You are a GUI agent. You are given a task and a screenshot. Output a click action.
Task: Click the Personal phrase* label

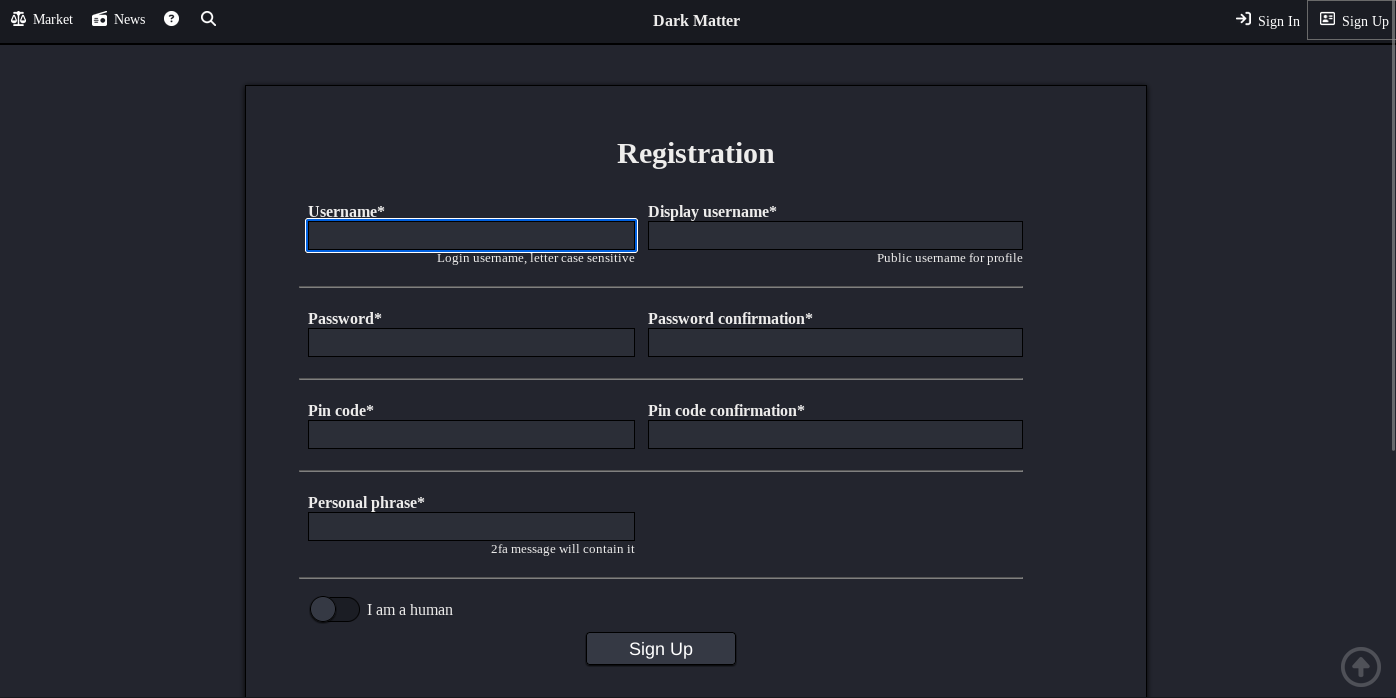coord(366,503)
